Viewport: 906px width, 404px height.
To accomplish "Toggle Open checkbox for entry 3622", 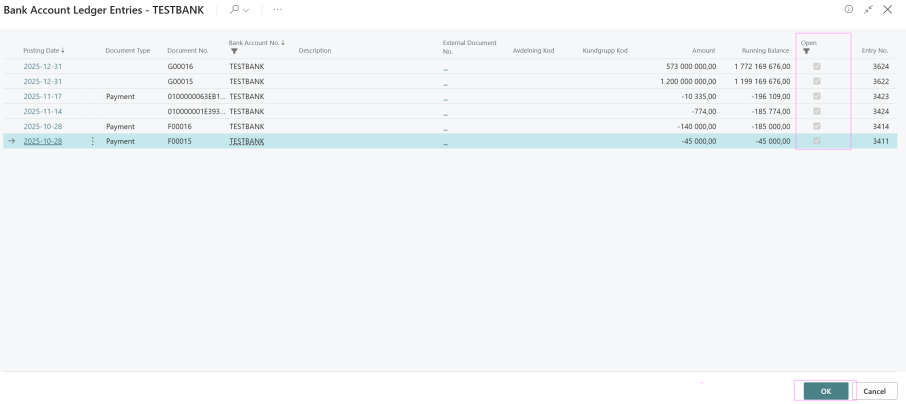I will [x=816, y=81].
